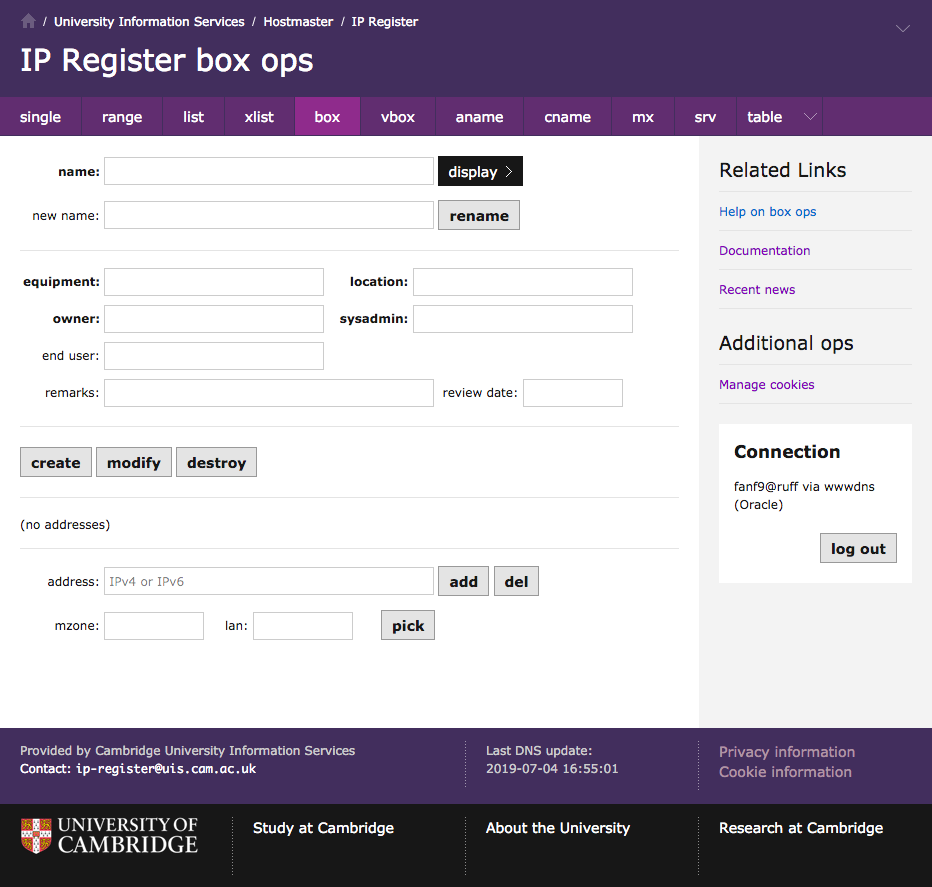Open the Manage cookies link
The height and width of the screenshot is (887, 932).
pos(766,385)
